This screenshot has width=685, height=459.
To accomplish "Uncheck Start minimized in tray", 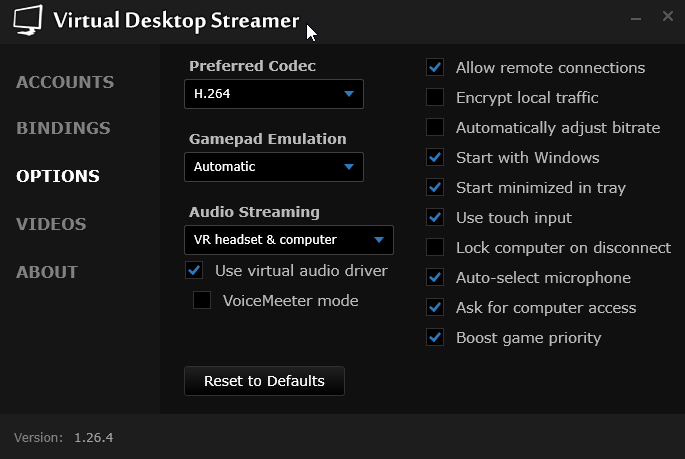I will coord(435,187).
